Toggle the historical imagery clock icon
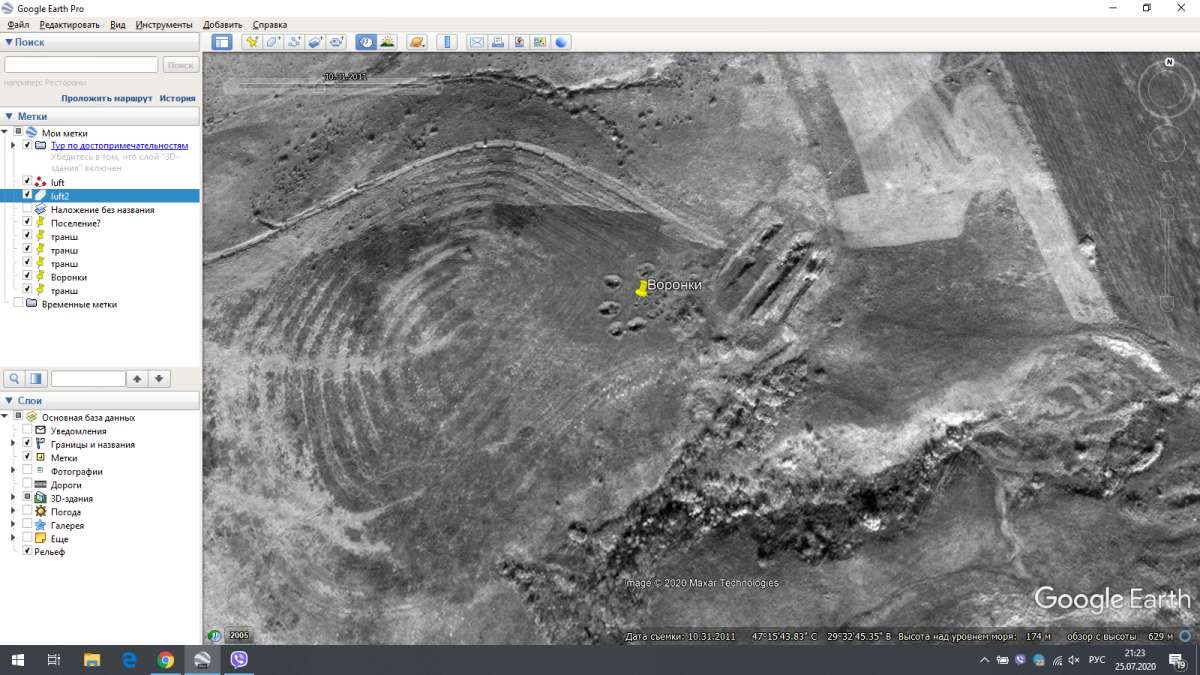1200x675 pixels. point(366,42)
